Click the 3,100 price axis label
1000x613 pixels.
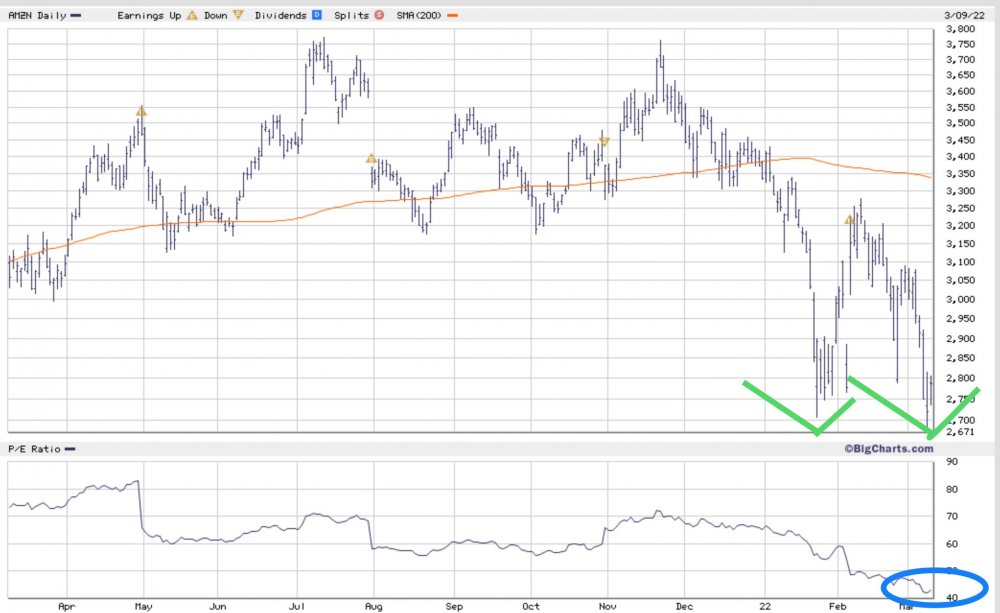(x=960, y=262)
